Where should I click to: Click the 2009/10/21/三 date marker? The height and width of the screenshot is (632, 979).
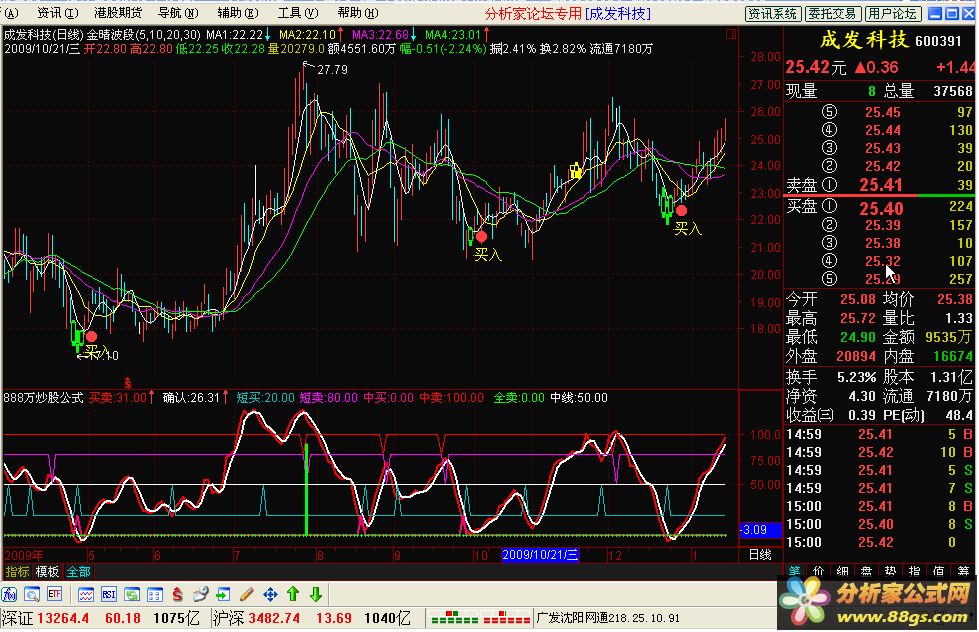click(x=541, y=555)
